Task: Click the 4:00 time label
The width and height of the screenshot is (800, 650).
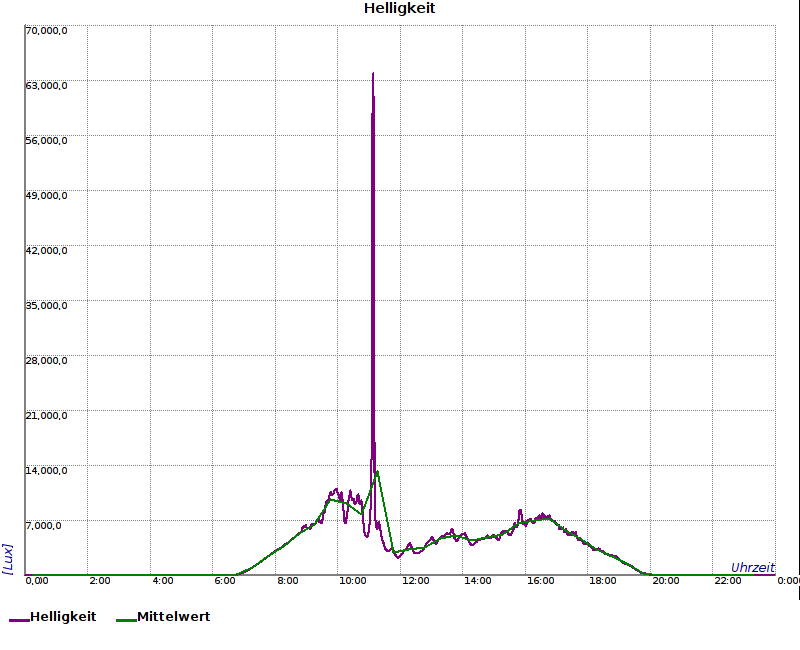Action: [163, 581]
